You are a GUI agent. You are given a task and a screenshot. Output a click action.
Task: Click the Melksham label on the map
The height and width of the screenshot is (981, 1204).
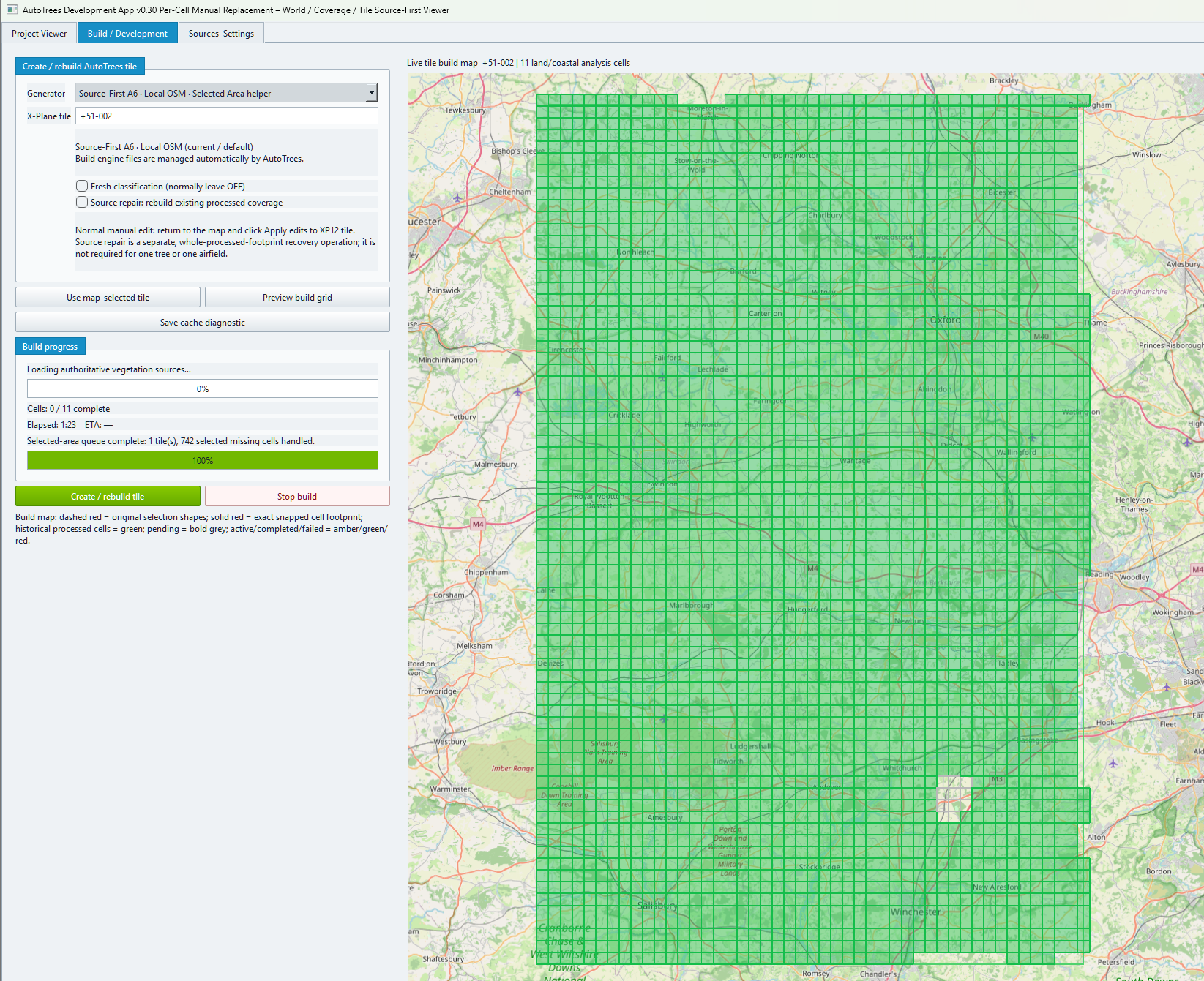[474, 646]
